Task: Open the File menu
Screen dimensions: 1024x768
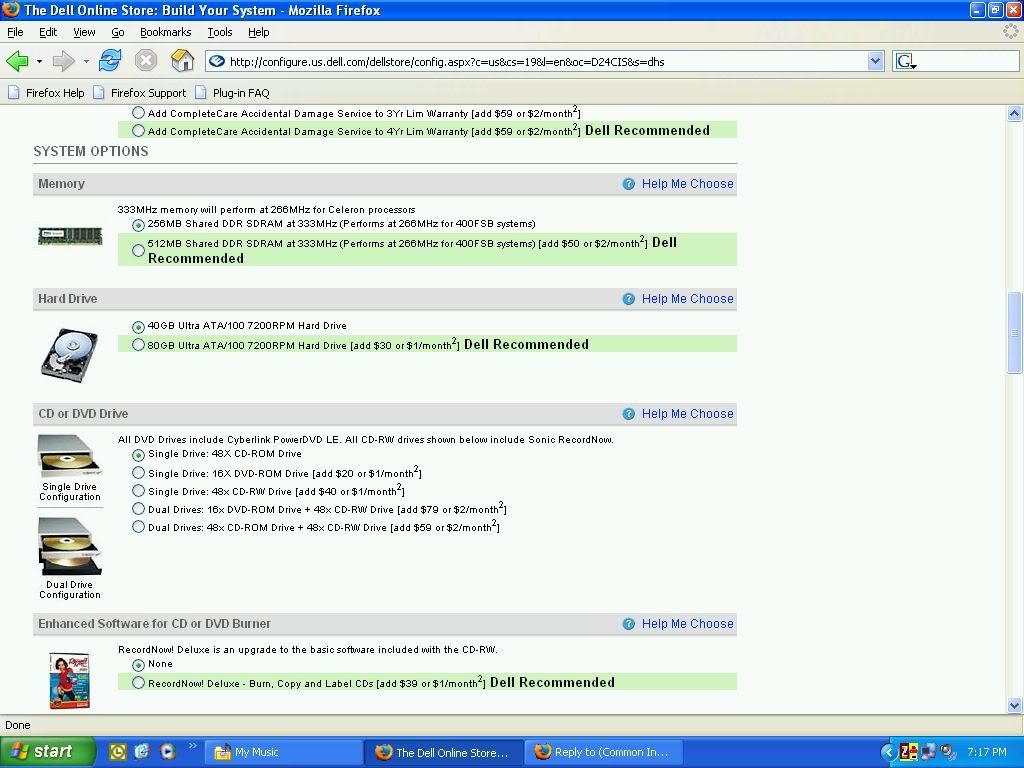Action: [15, 32]
